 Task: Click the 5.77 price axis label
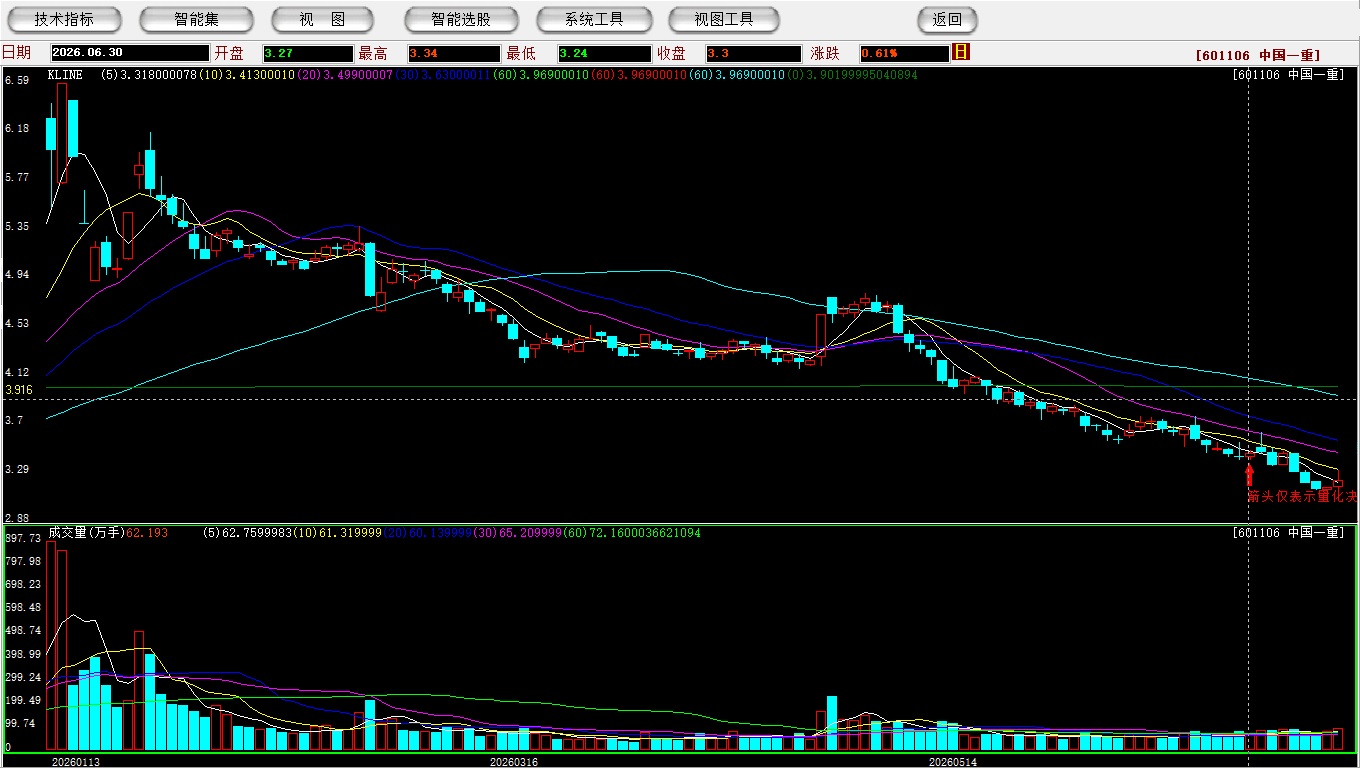pos(16,178)
